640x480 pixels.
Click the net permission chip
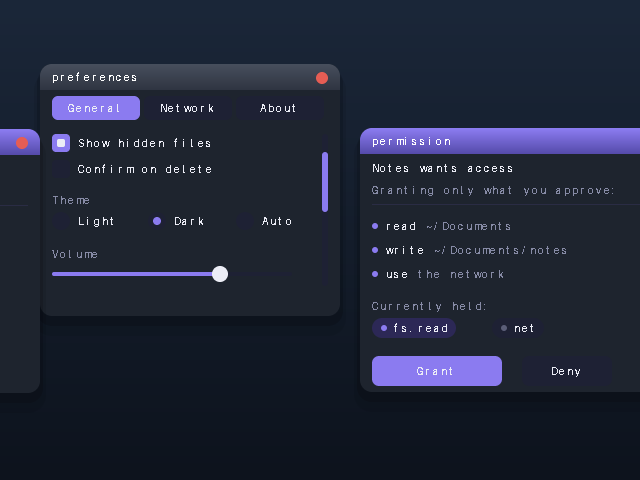coord(518,328)
